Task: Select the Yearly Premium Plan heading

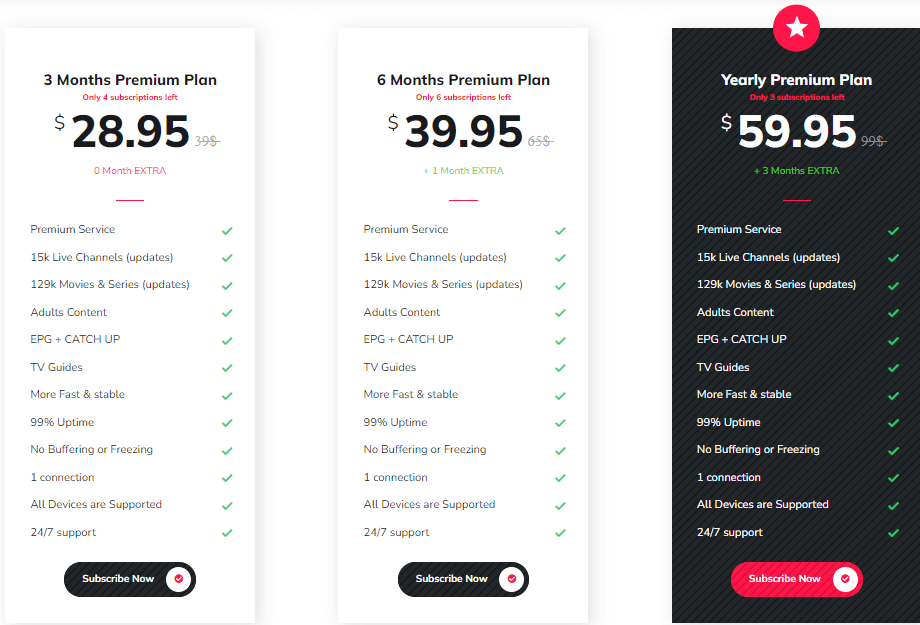Action: [796, 80]
